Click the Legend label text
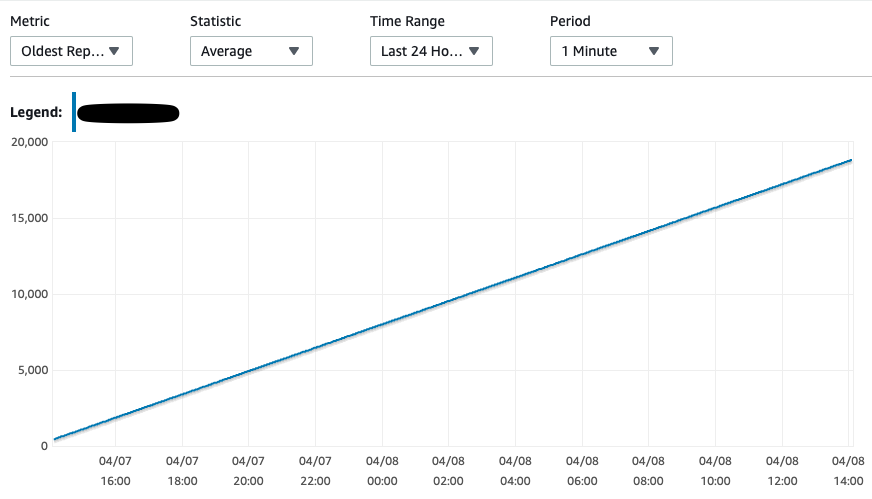 37,113
